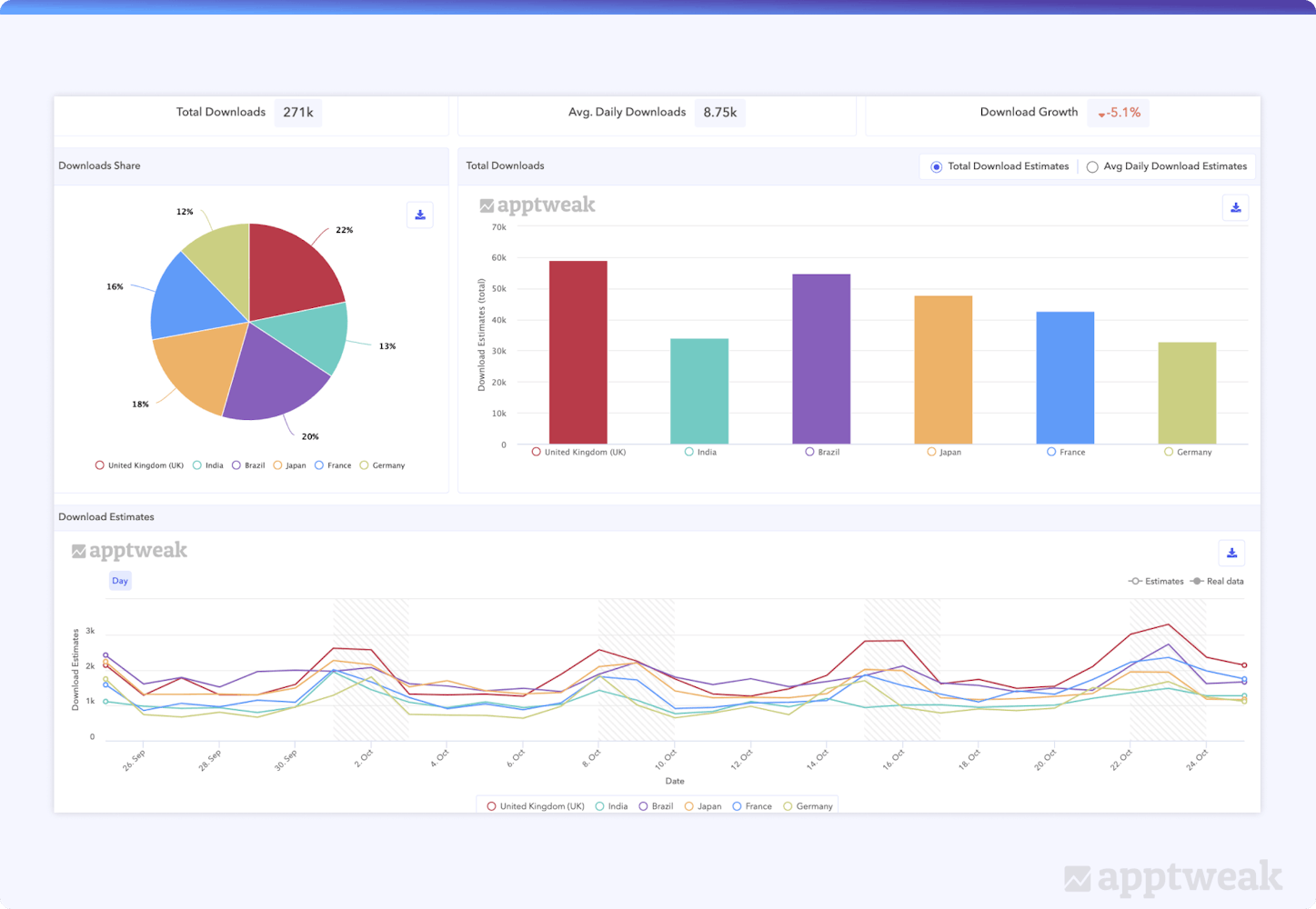Select Total Download Estimates radio button
The height and width of the screenshot is (909, 1316).
click(x=936, y=167)
